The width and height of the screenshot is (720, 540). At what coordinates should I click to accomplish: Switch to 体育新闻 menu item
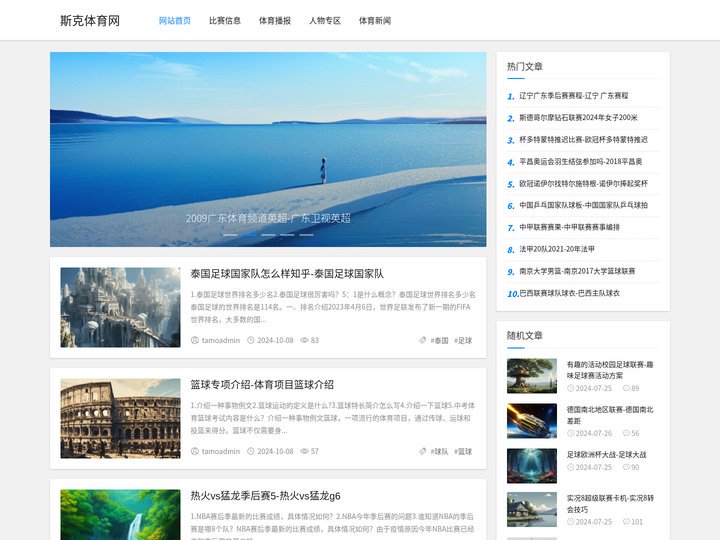375,21
